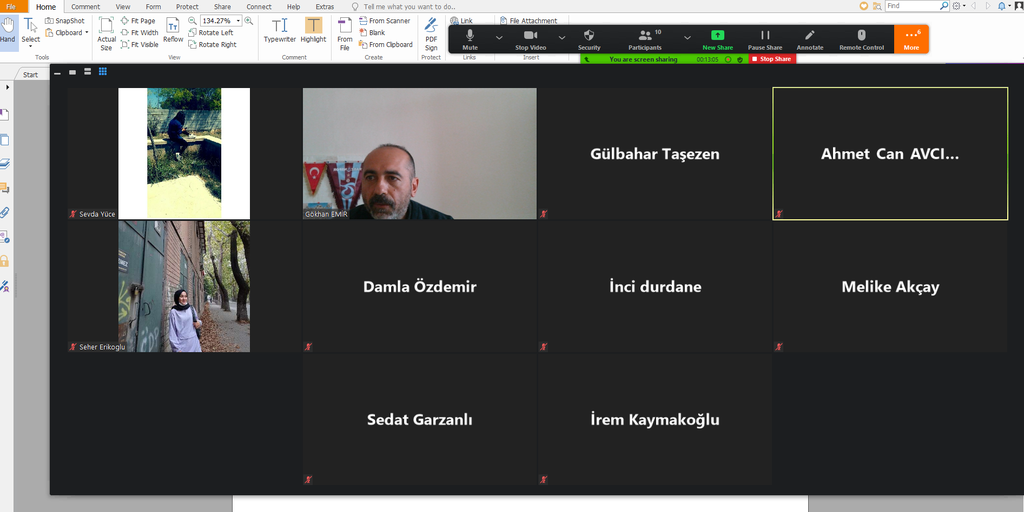Open the zoom percentage dropdown at 134.27%
The height and width of the screenshot is (512, 1024).
tap(237, 20)
